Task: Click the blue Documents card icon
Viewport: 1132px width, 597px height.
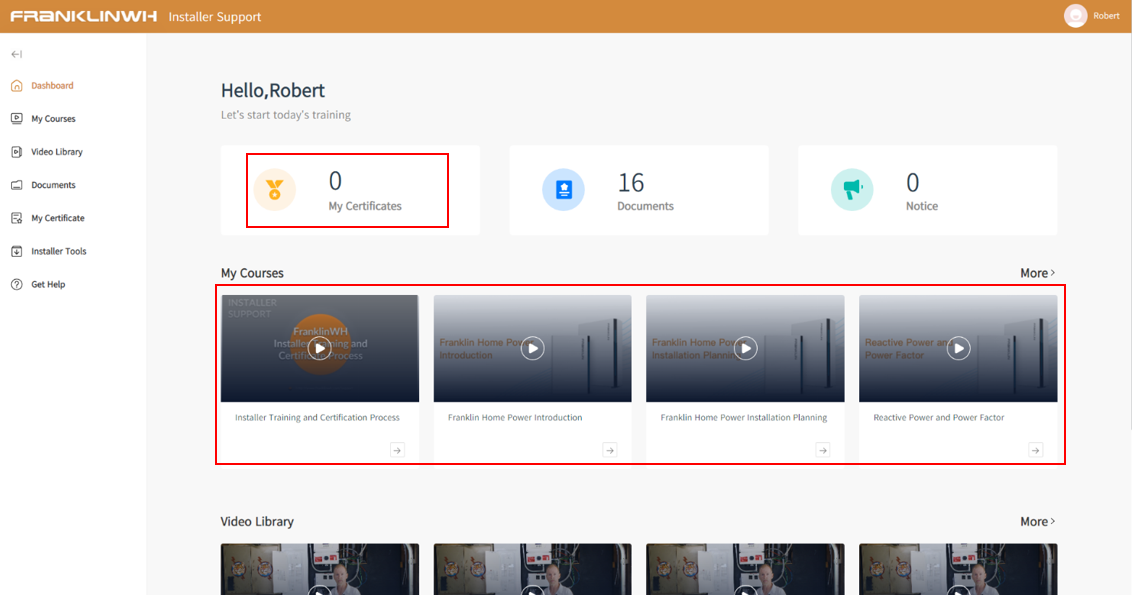Action: [563, 190]
